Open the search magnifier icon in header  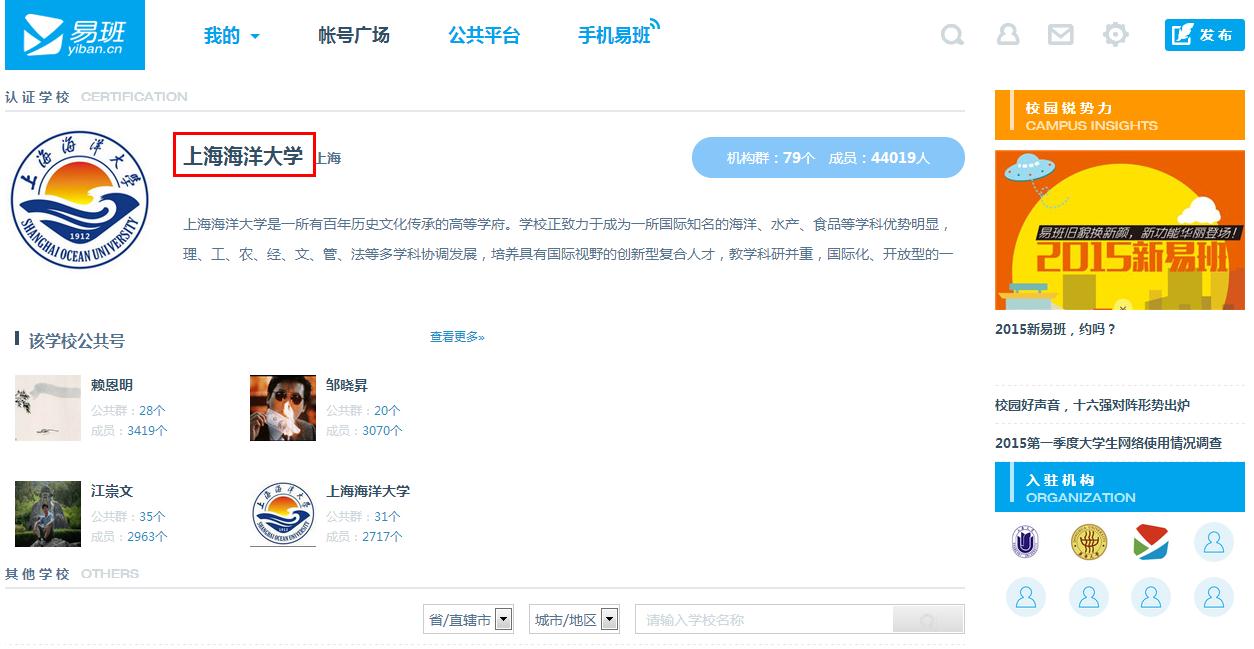pos(952,35)
